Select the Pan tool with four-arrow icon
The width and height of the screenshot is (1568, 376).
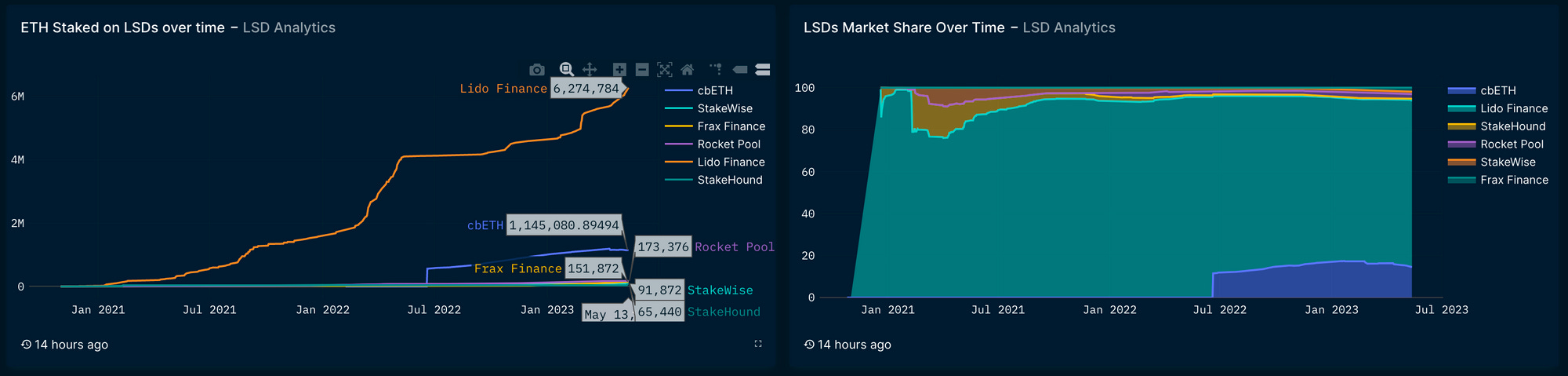590,70
